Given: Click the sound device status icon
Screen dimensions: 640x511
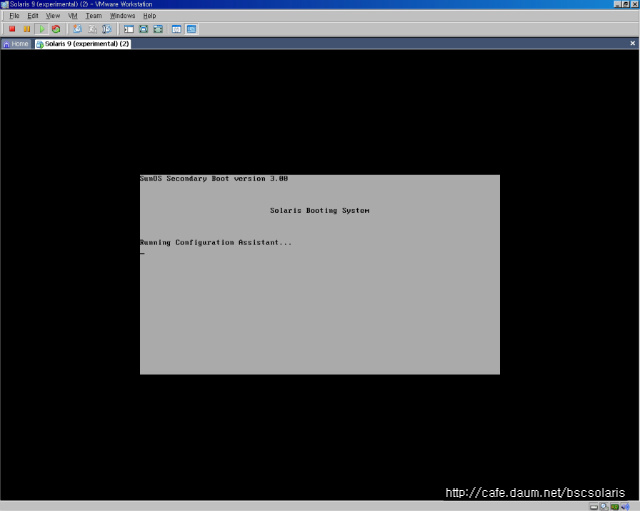Looking at the screenshot, I should tap(625, 507).
